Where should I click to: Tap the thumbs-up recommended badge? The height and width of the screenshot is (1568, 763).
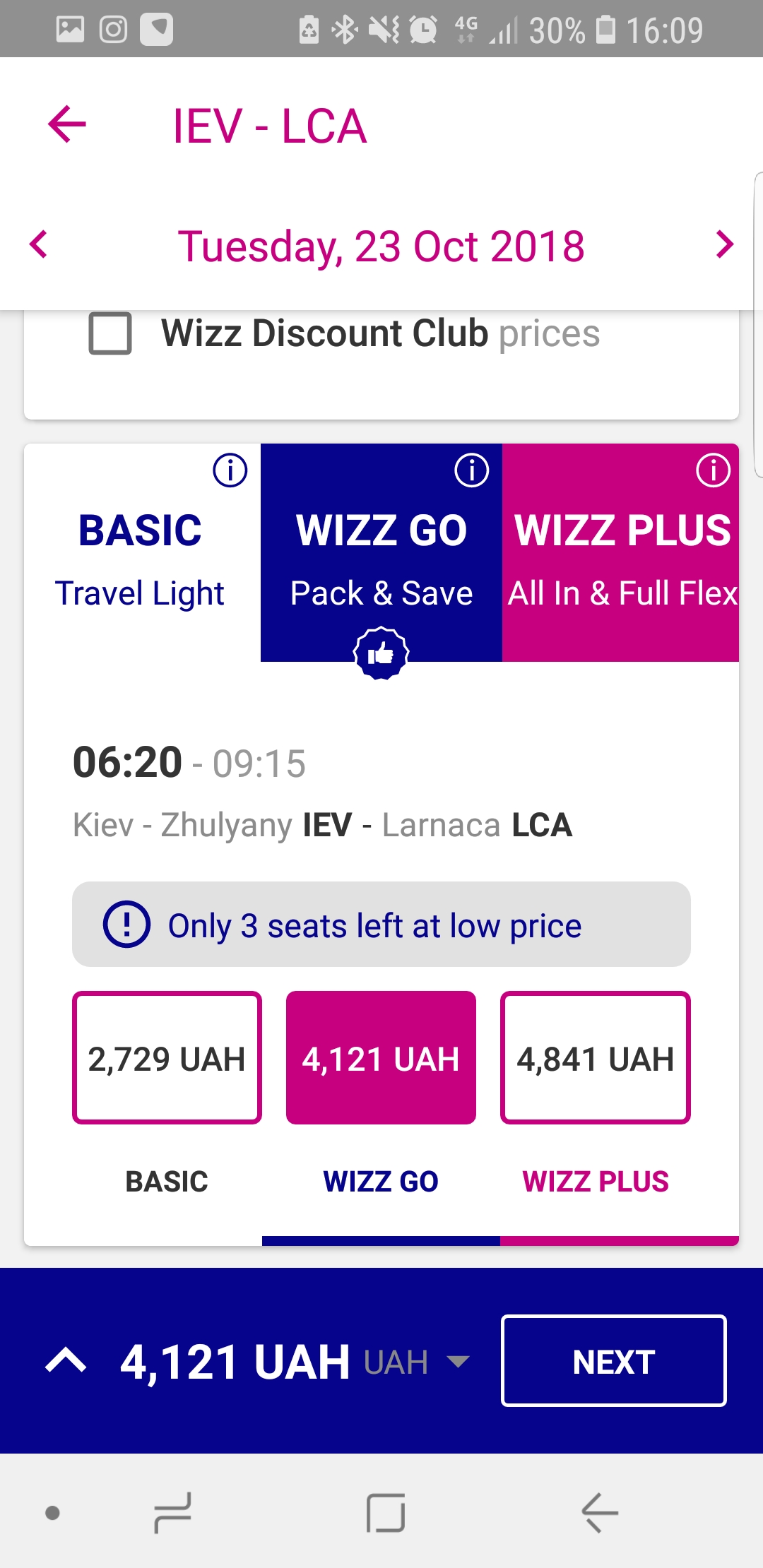(x=381, y=653)
